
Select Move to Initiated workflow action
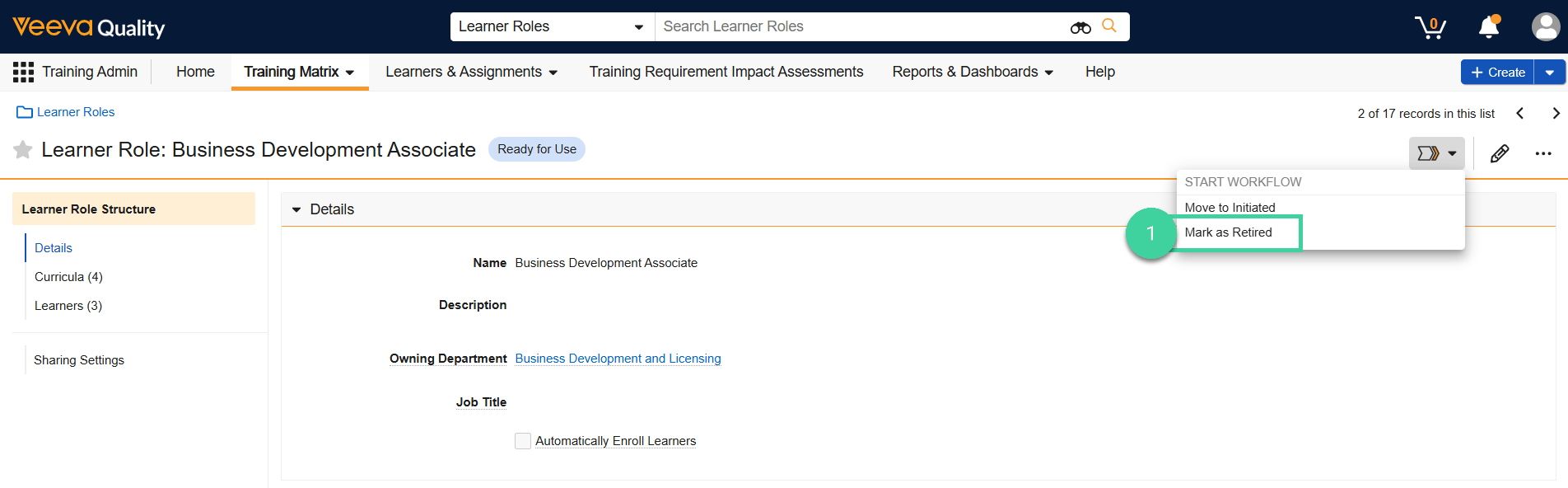[x=1230, y=208]
